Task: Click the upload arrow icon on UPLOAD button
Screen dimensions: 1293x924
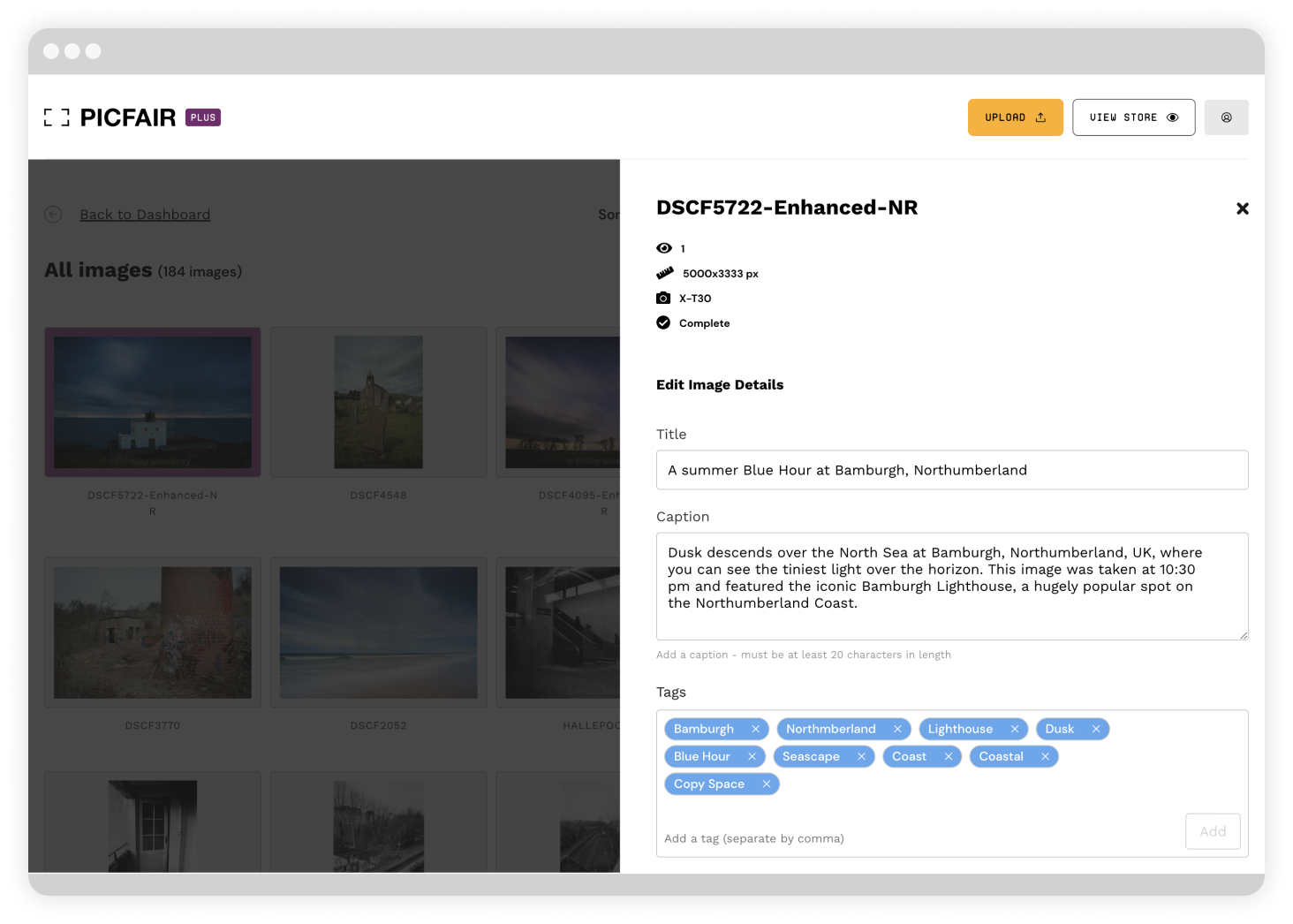Action: click(1039, 116)
